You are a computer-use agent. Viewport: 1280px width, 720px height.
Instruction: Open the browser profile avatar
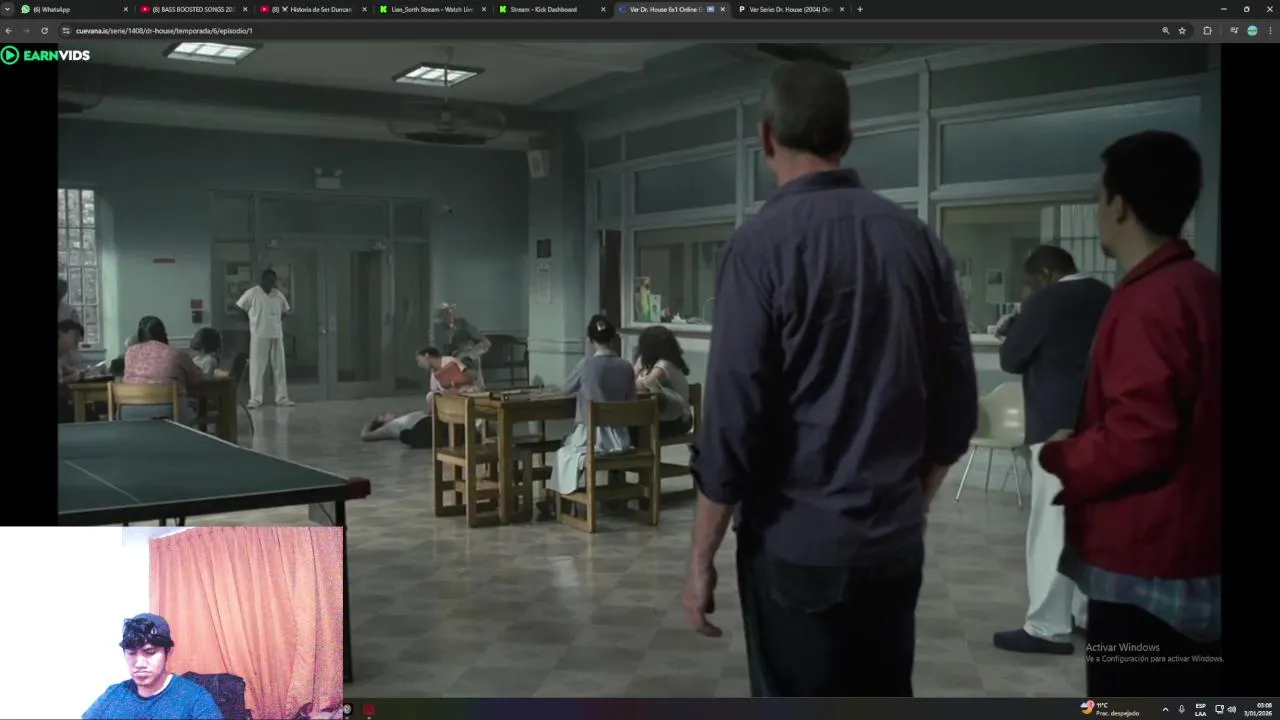click(x=1252, y=31)
